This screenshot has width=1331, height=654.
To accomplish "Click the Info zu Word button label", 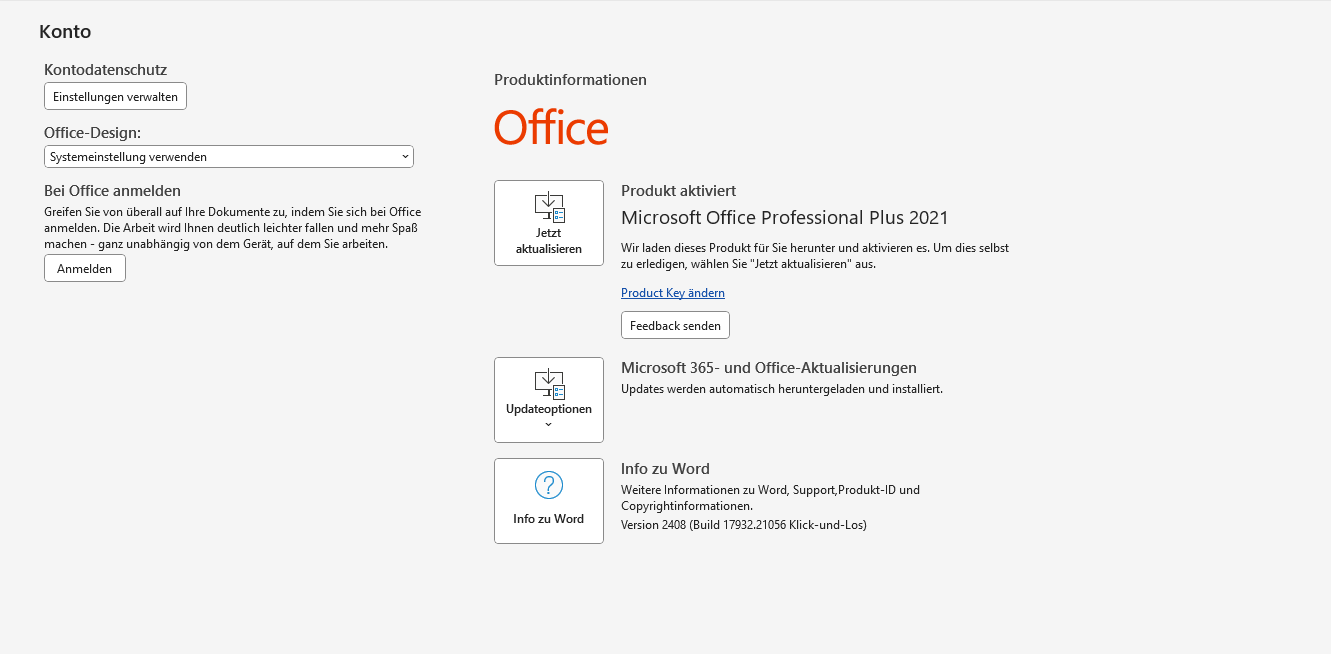I will coord(549,519).
